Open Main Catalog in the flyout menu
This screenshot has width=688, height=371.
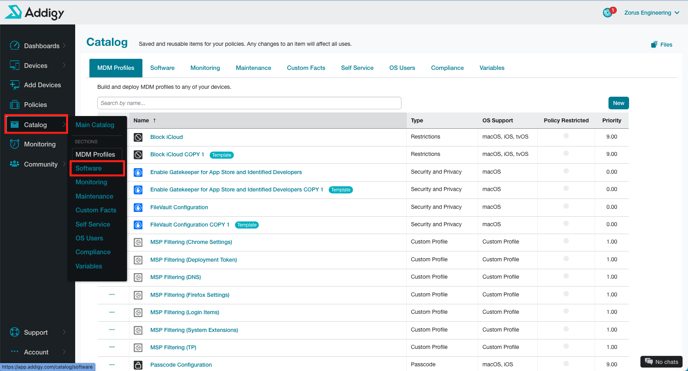click(95, 125)
